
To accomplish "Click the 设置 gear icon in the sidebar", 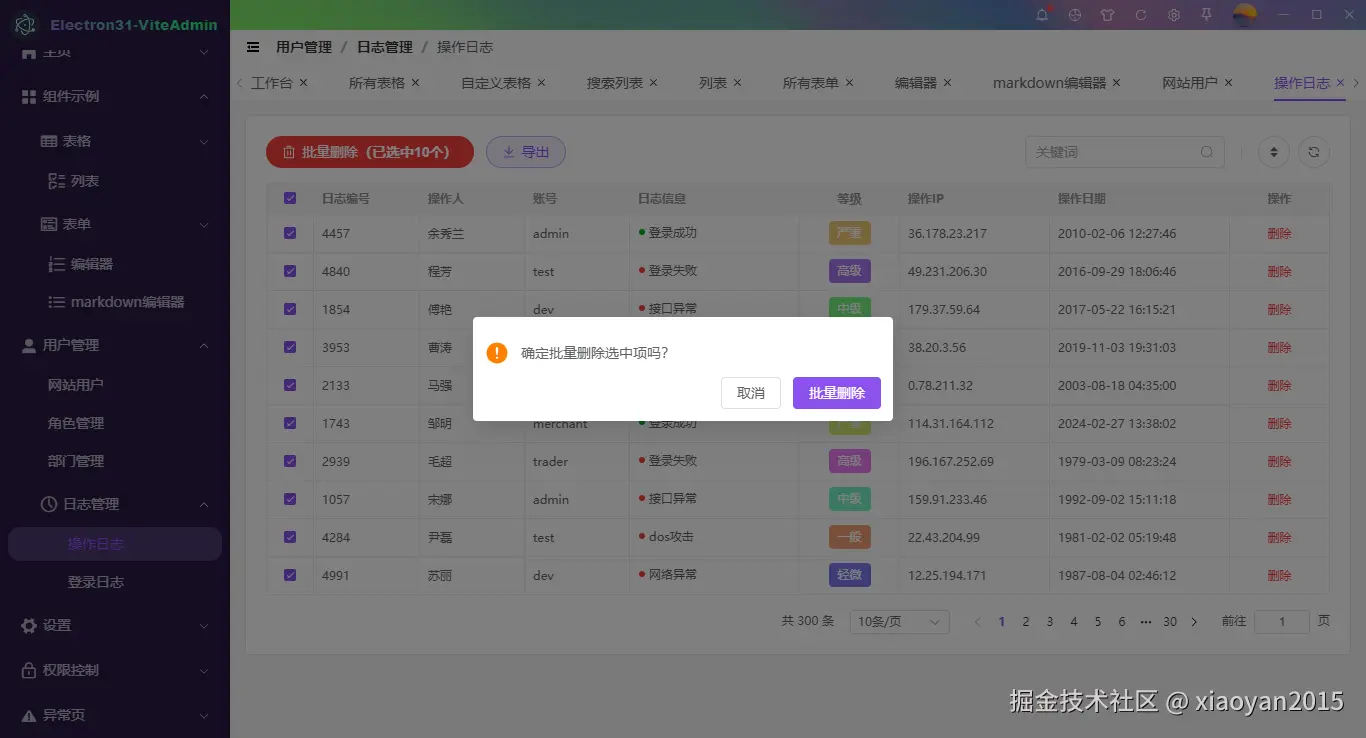I will pos(29,625).
